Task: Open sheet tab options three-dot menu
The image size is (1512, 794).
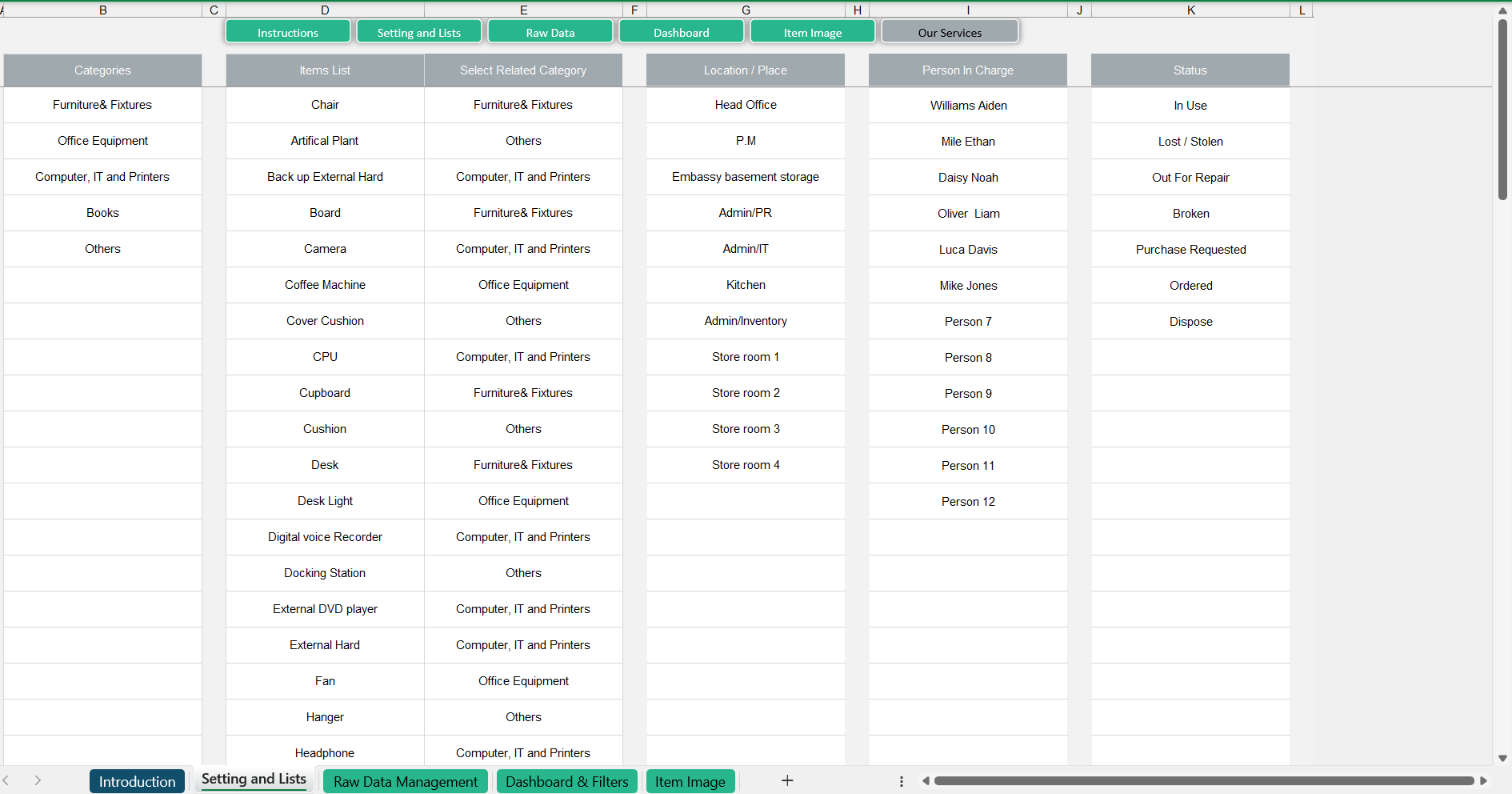Action: point(902,781)
